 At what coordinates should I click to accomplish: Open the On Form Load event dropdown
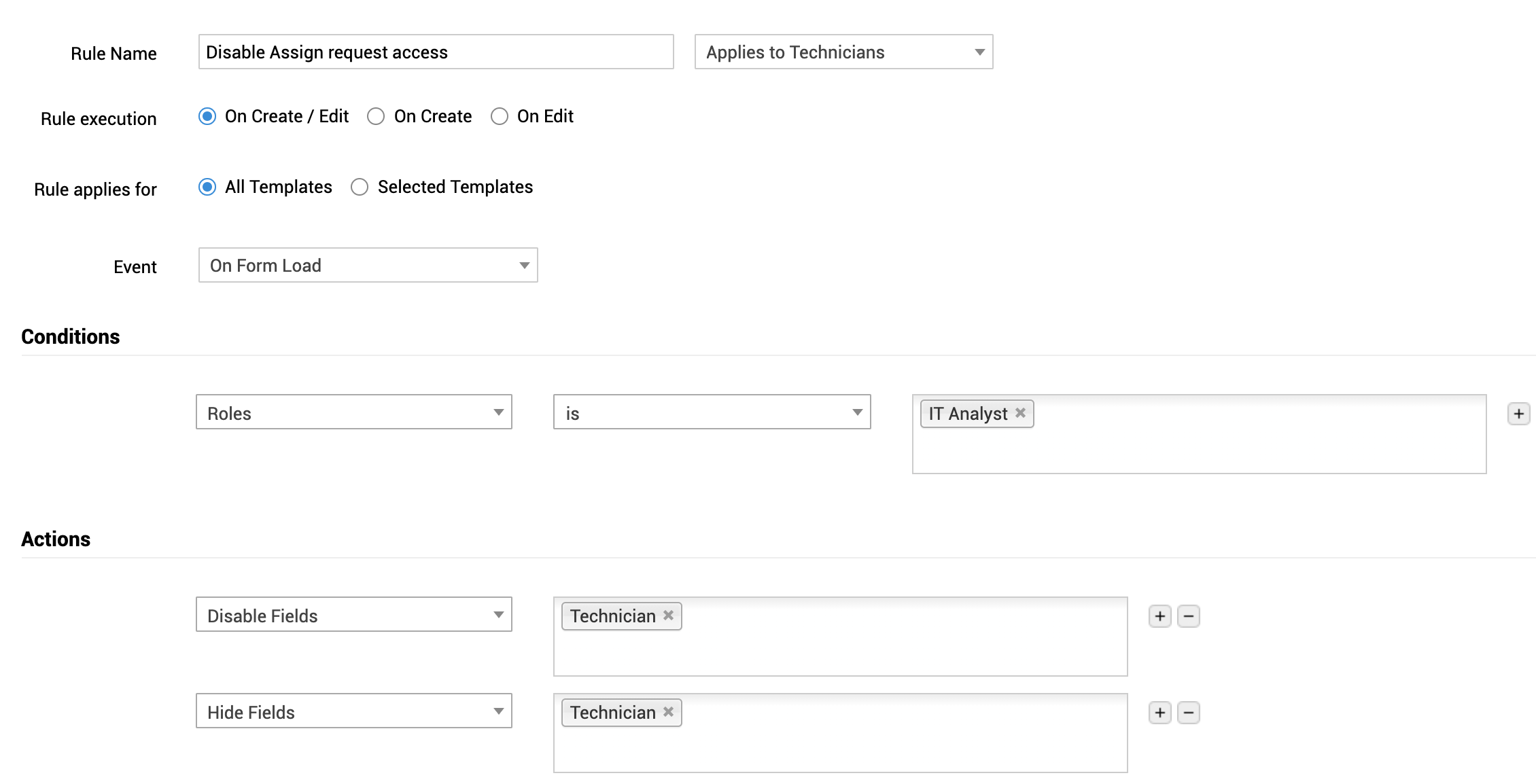pyautogui.click(x=368, y=265)
